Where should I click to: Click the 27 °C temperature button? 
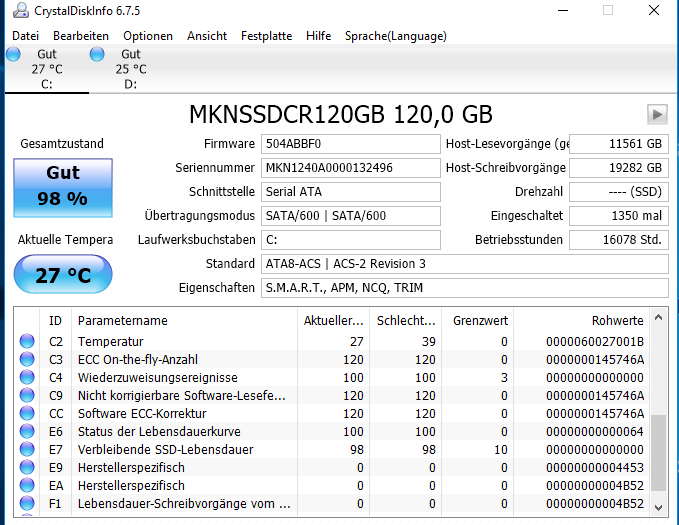pyautogui.click(x=63, y=275)
